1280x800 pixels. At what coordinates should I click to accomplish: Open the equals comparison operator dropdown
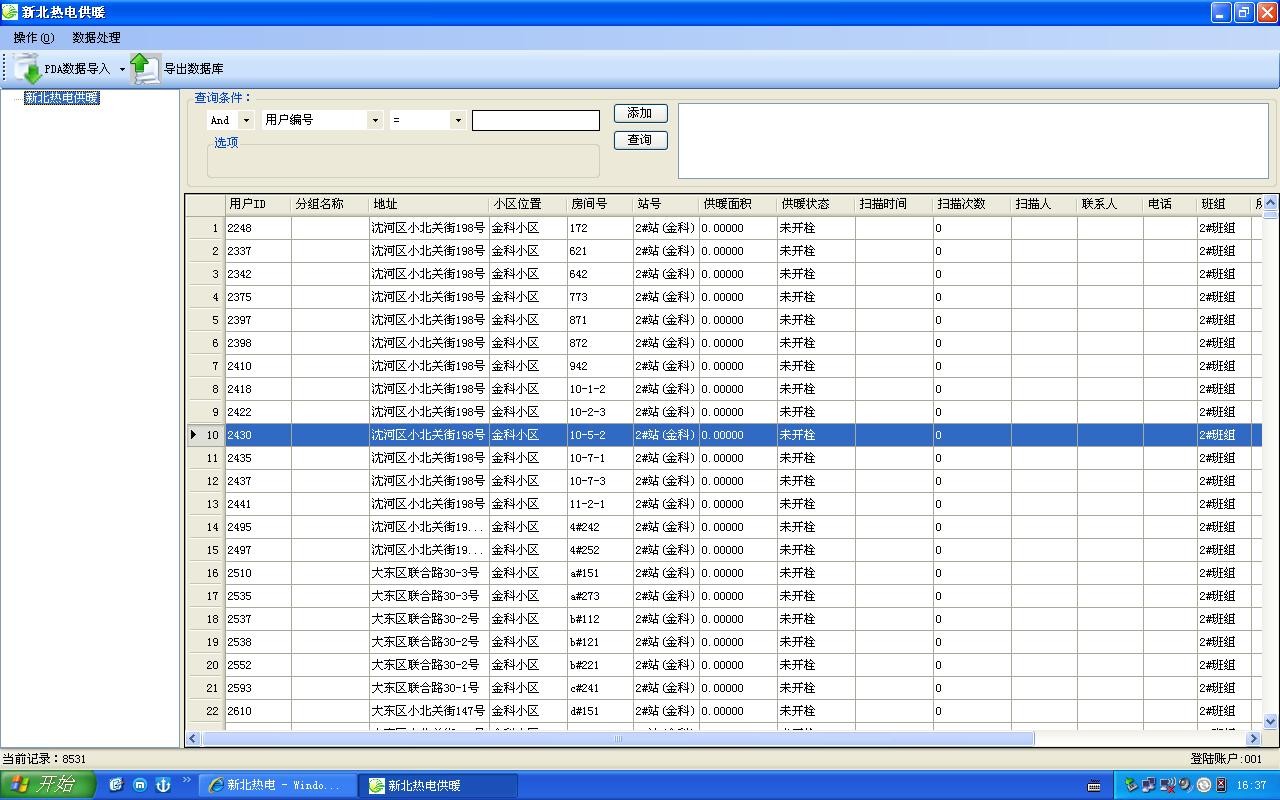point(457,120)
